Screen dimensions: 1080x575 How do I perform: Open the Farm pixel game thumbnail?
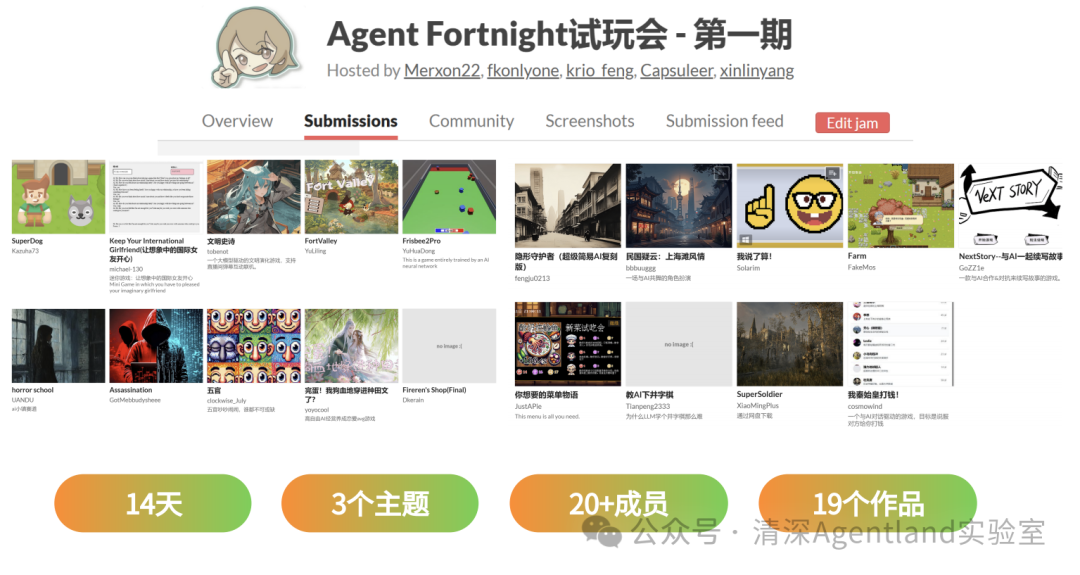(x=900, y=205)
